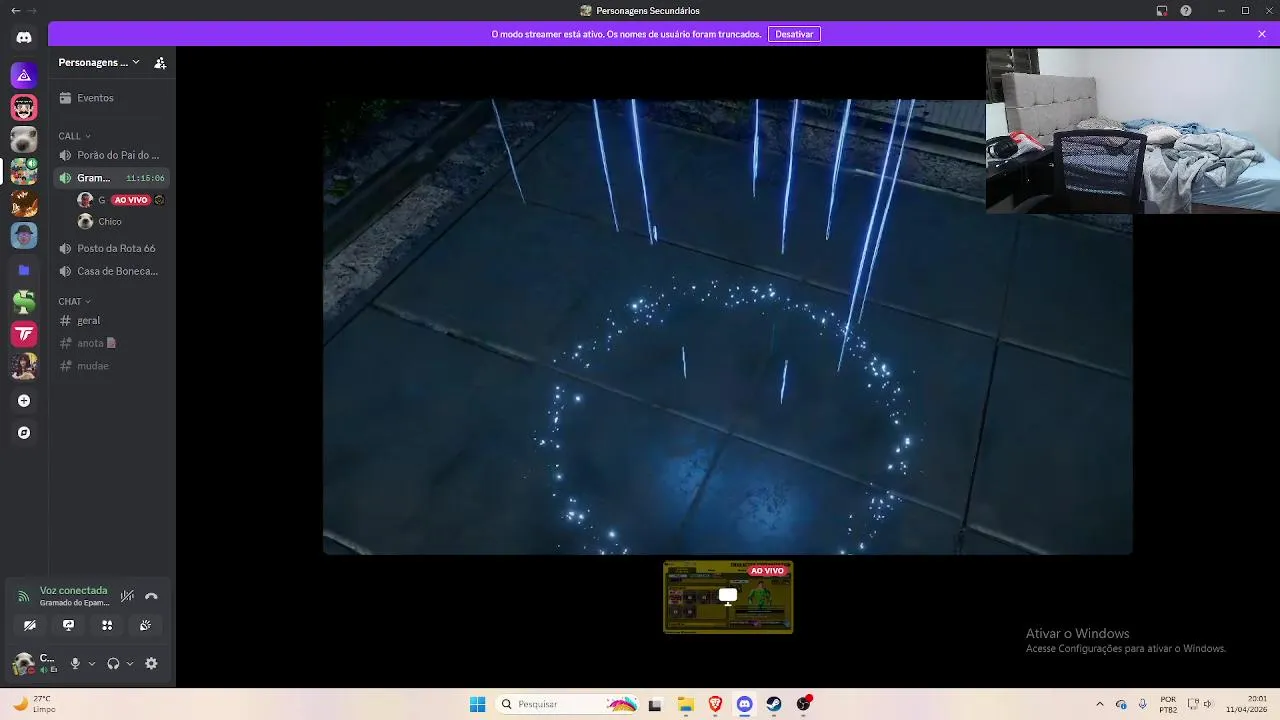Viewport: 1280px width, 720px height.
Task: Click the POR PTB2 language indicator
Action: [x=1168, y=704]
